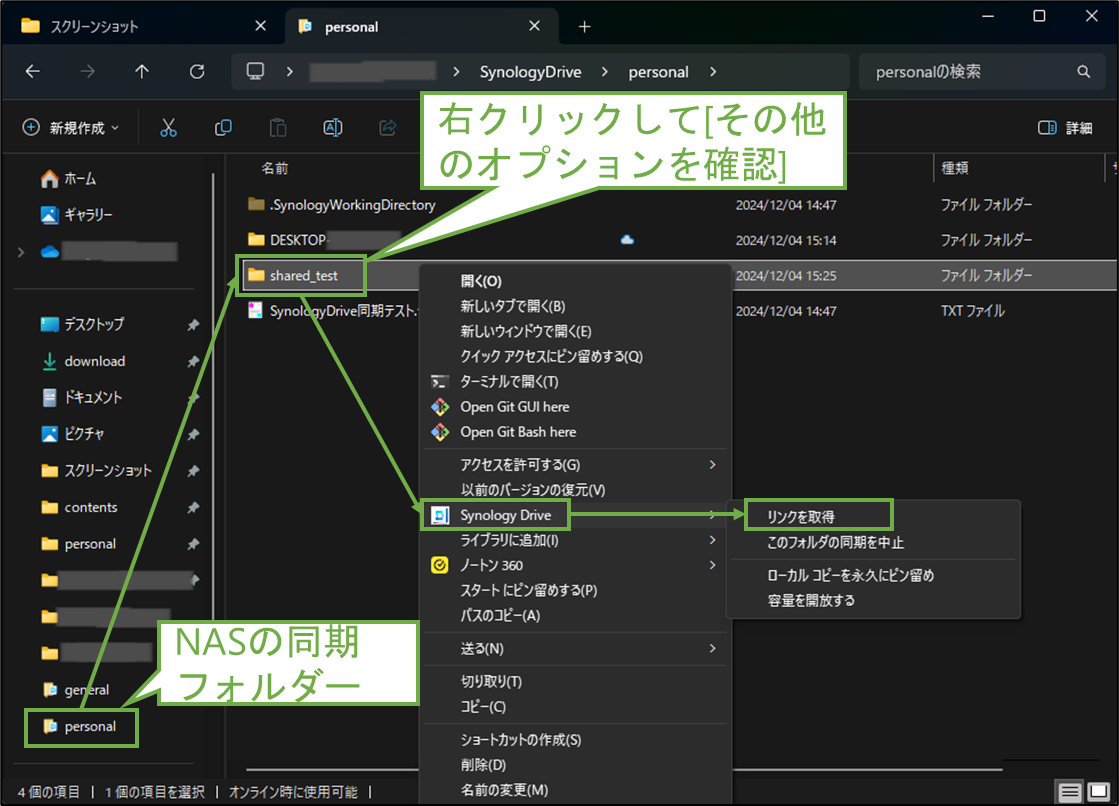Click the Rename icon in toolbar
The height and width of the screenshot is (806, 1119).
pyautogui.click(x=333, y=128)
